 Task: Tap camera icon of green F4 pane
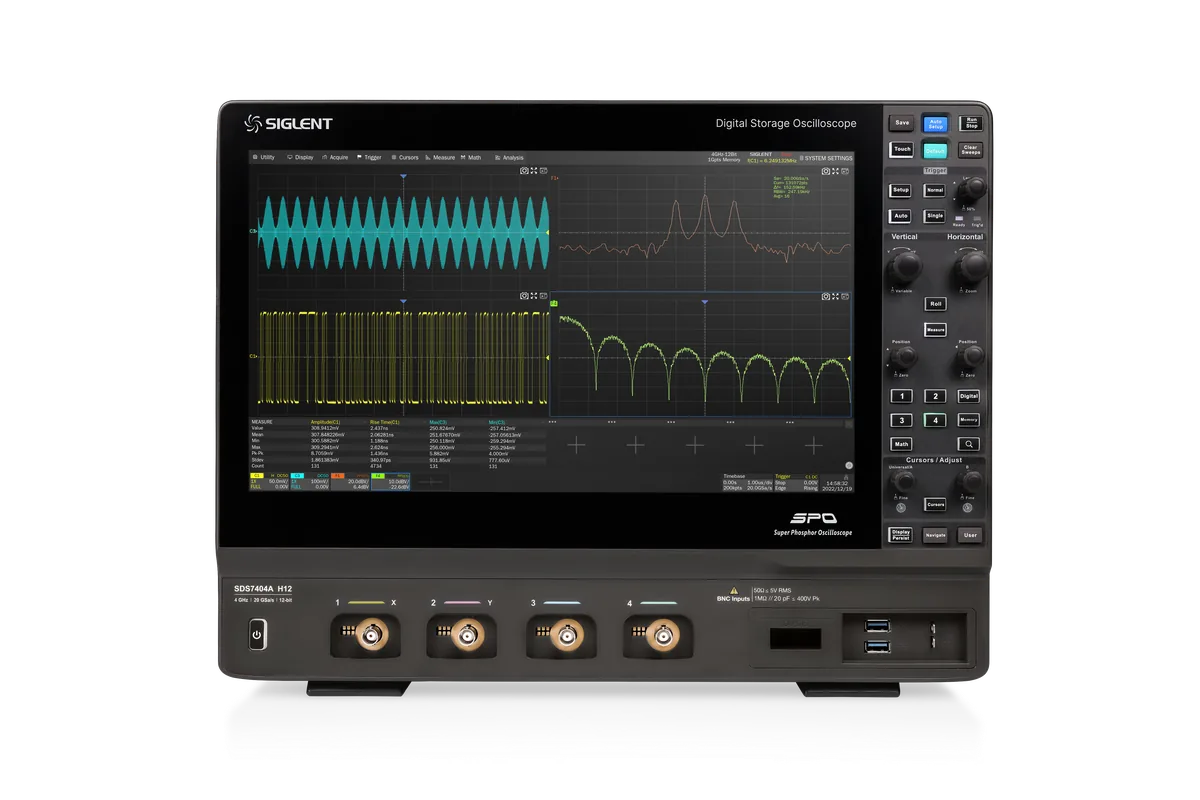pos(826,296)
